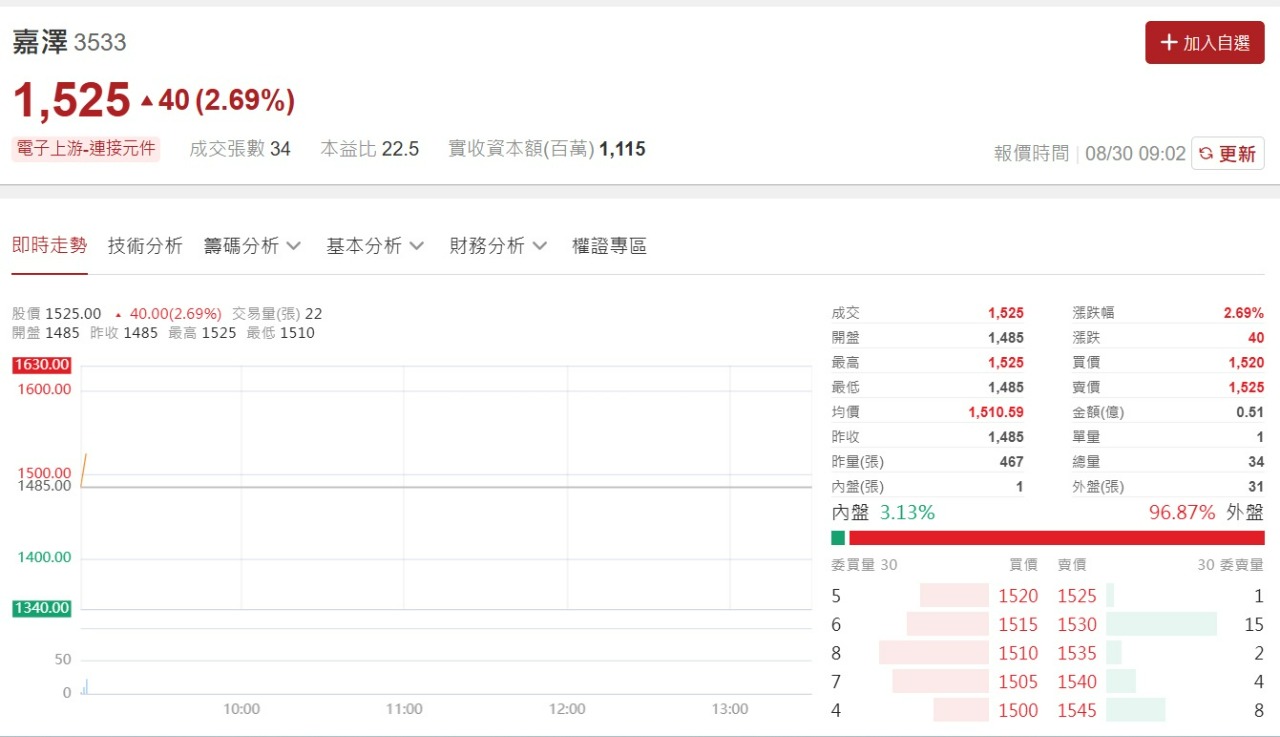Click the 電子上游-連接元件 industry tag

coord(86,149)
